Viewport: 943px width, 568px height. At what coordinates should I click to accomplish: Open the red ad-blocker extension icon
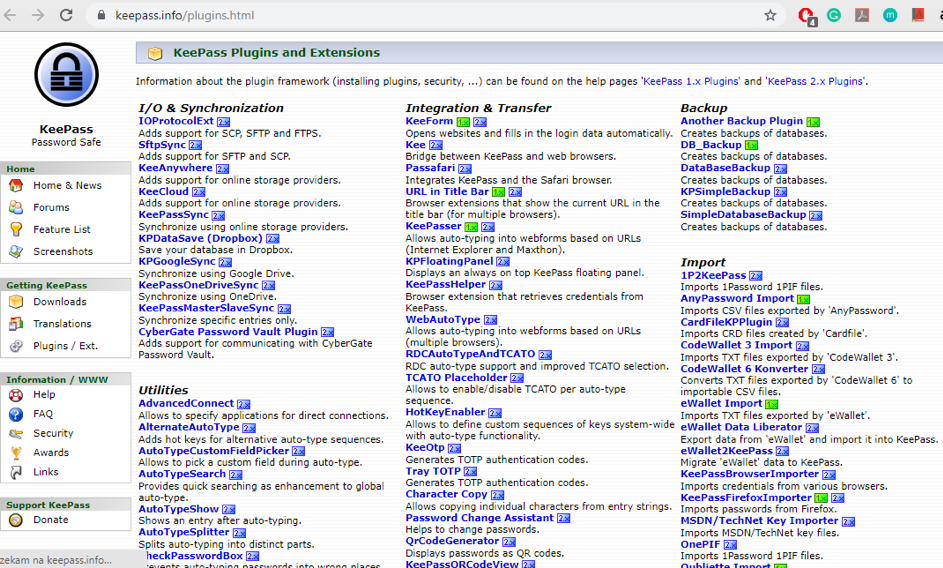tap(806, 16)
